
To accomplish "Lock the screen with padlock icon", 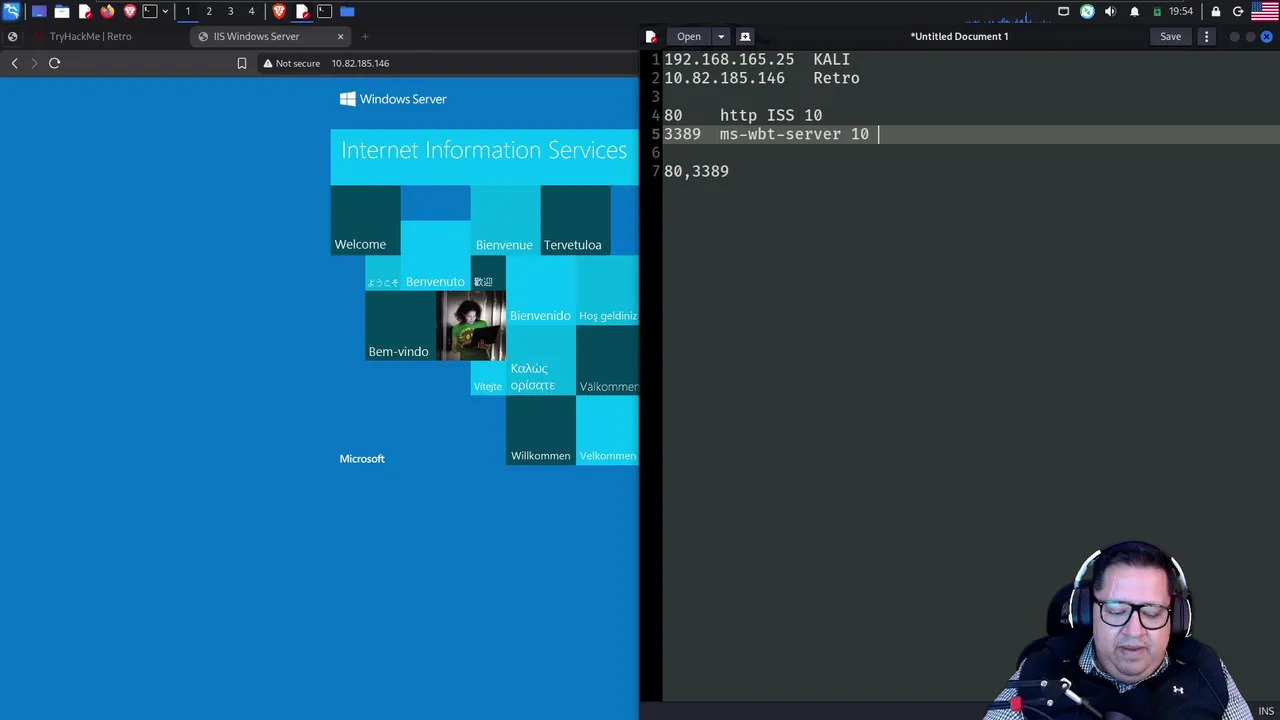I will tap(1216, 11).
